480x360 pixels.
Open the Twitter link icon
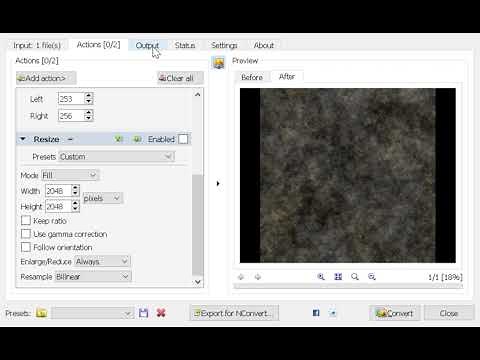click(333, 313)
